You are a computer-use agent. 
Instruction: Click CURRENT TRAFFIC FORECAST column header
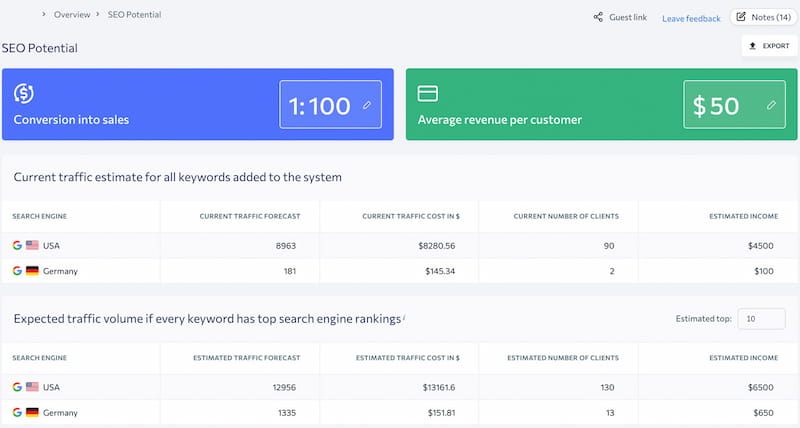(249, 216)
